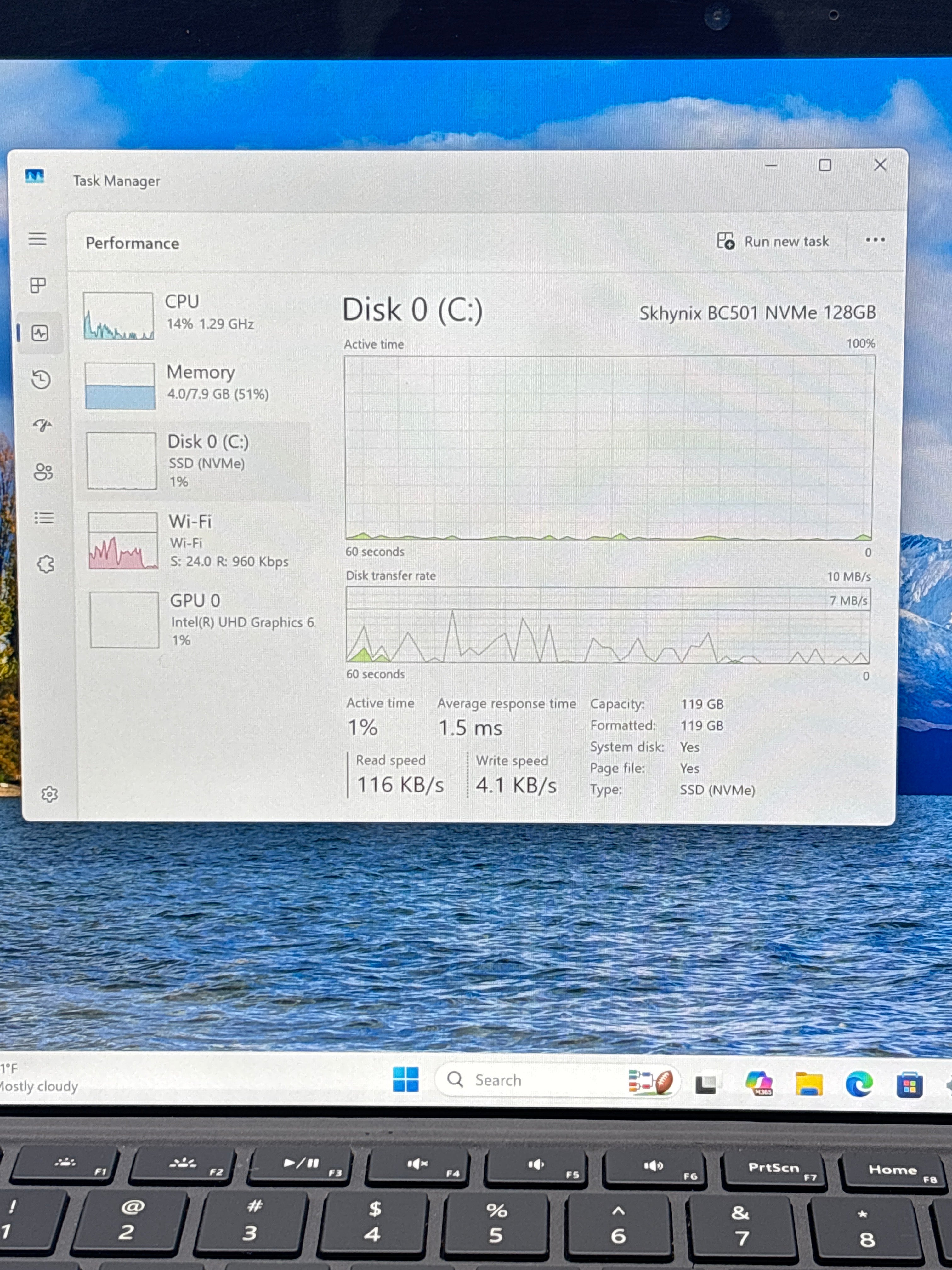Close the Task Manager window
The height and width of the screenshot is (1270, 952).
tap(880, 165)
